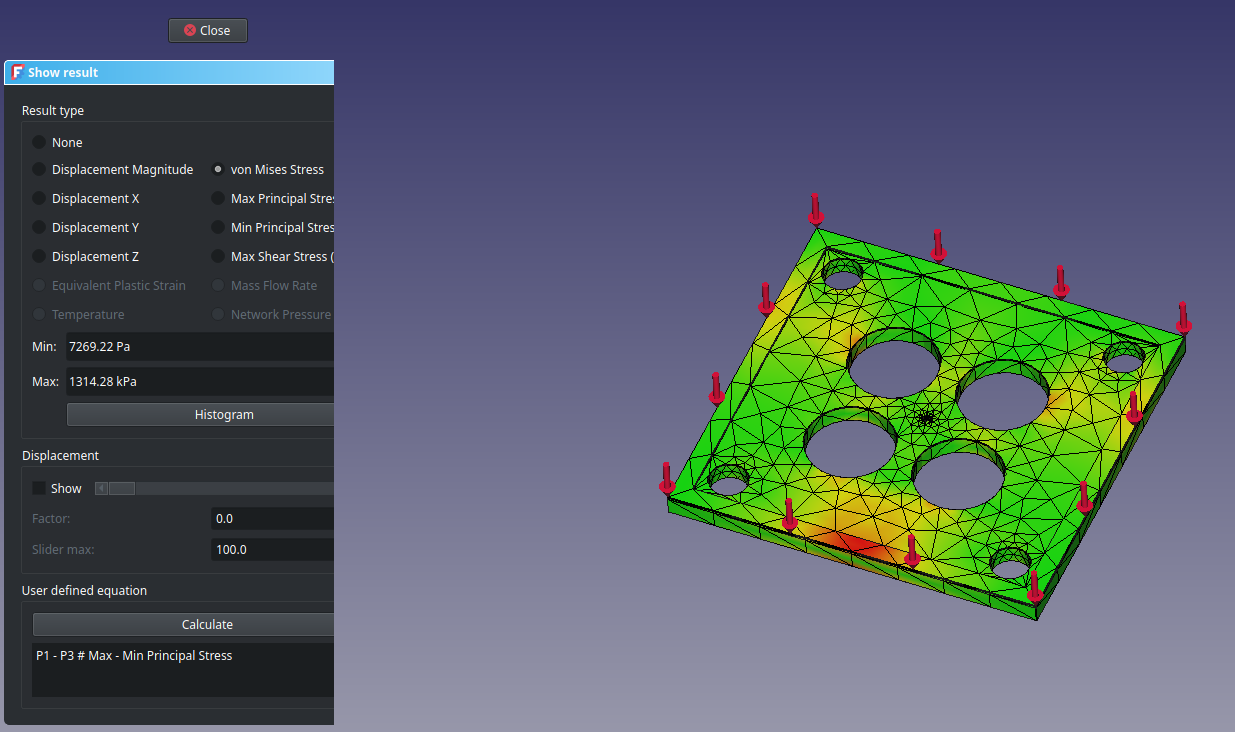1235x732 pixels.
Task: Switch to Max Principal Stress result
Action: (218, 199)
